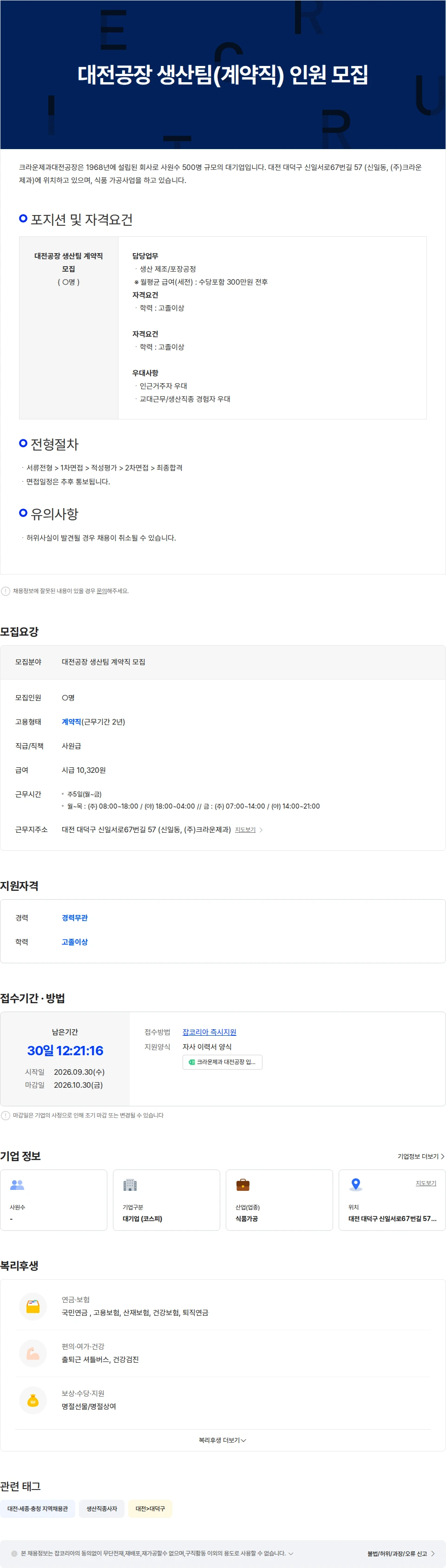Click the info icon beside deadline notice

[6, 1115]
